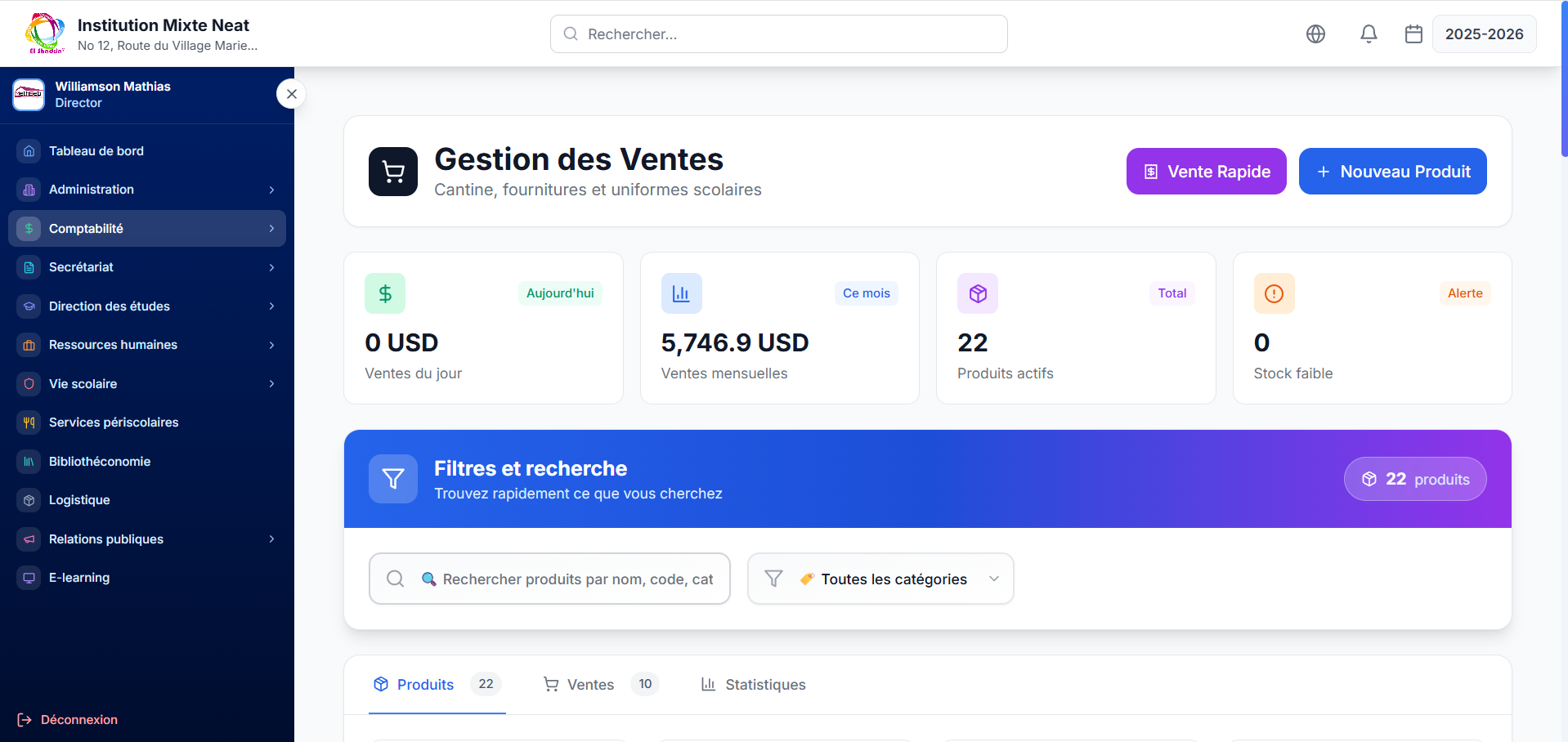1568x742 pixels.
Task: Open the Toutes les catégories dropdown
Action: [880, 579]
